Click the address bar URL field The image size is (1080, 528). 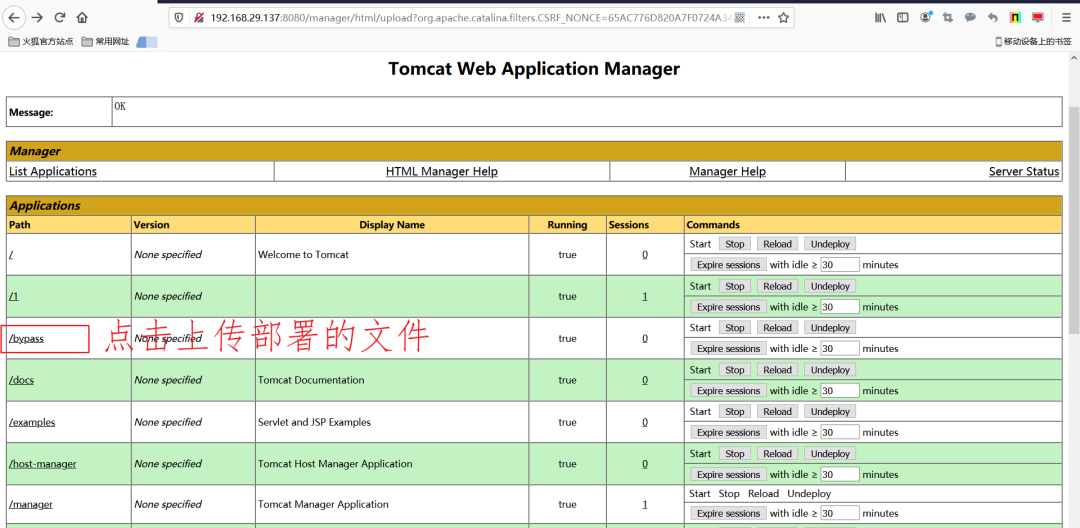point(468,18)
